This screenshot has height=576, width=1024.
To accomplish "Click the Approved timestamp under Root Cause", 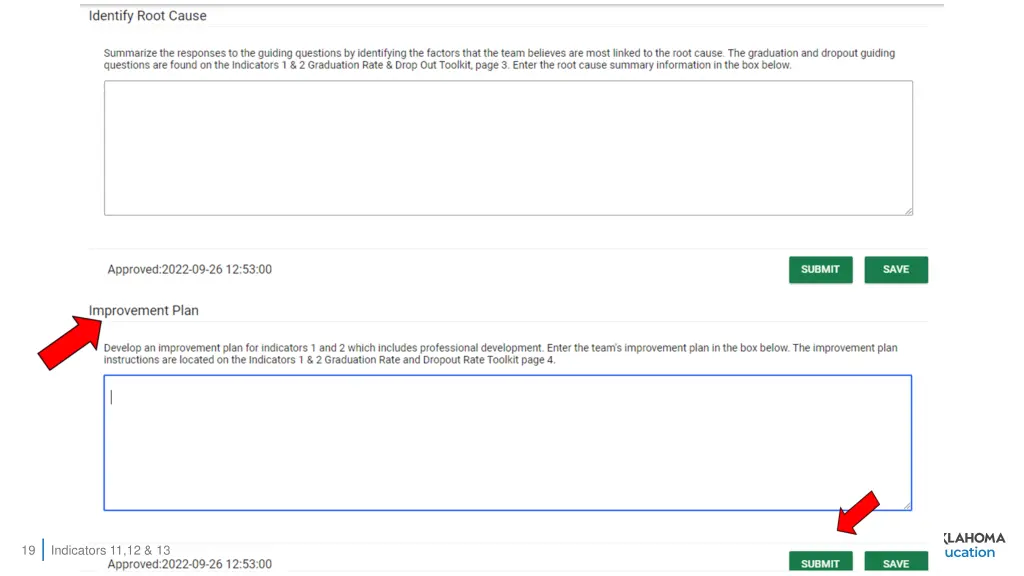I will coord(189,269).
